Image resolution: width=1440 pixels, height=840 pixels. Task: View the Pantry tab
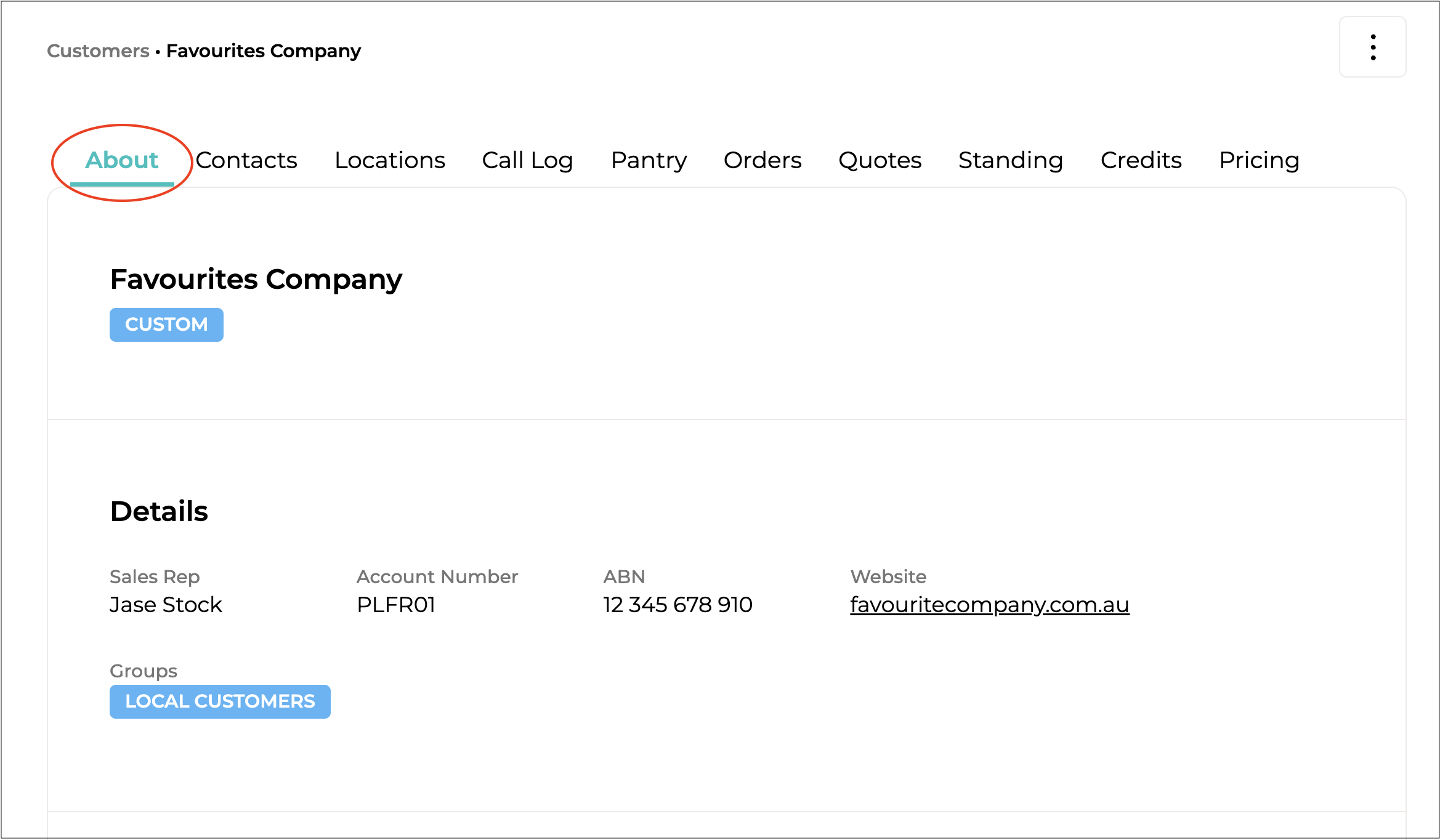coord(649,160)
